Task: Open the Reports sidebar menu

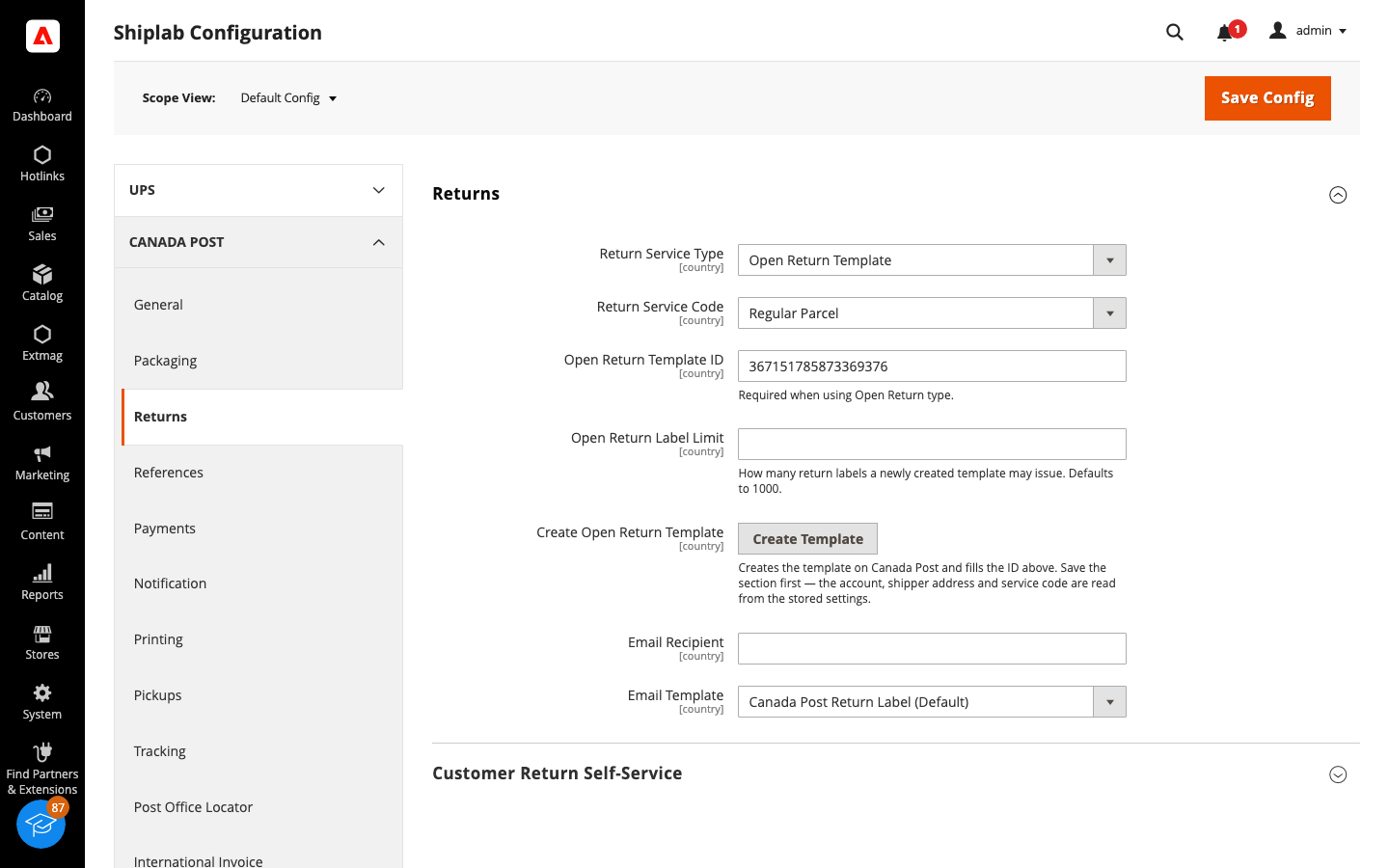Action: (x=42, y=583)
